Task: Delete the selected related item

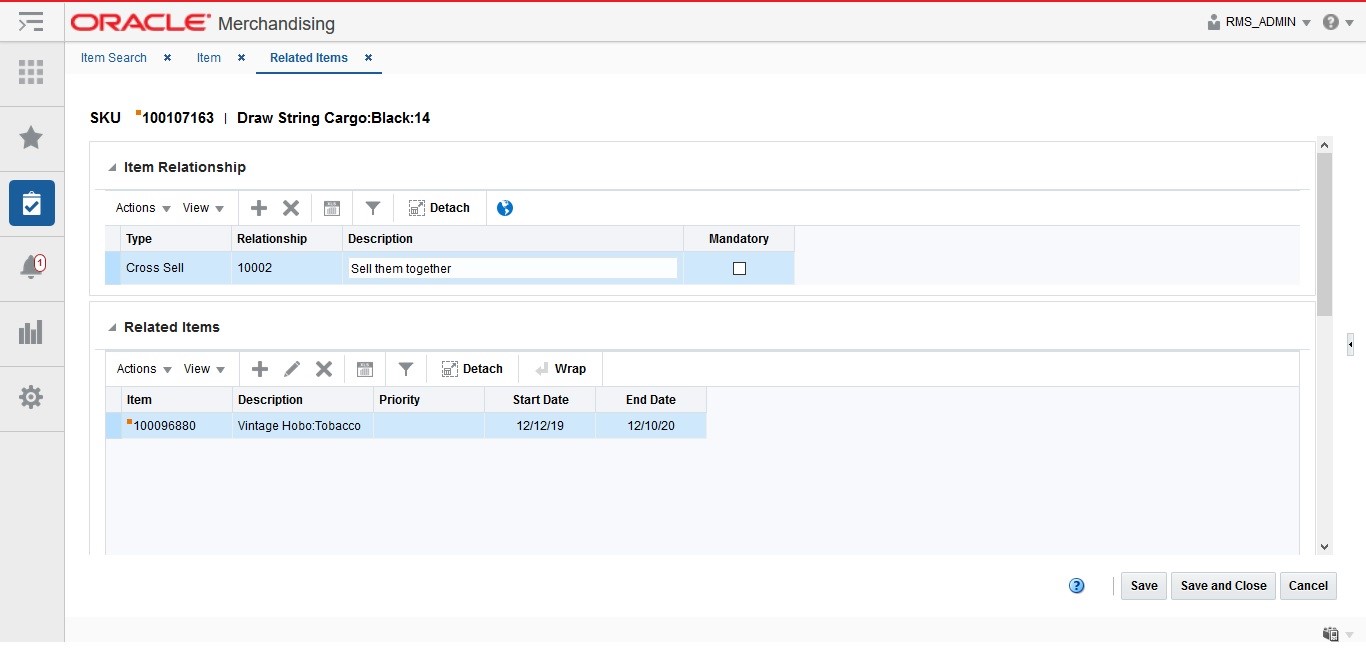Action: [x=324, y=369]
